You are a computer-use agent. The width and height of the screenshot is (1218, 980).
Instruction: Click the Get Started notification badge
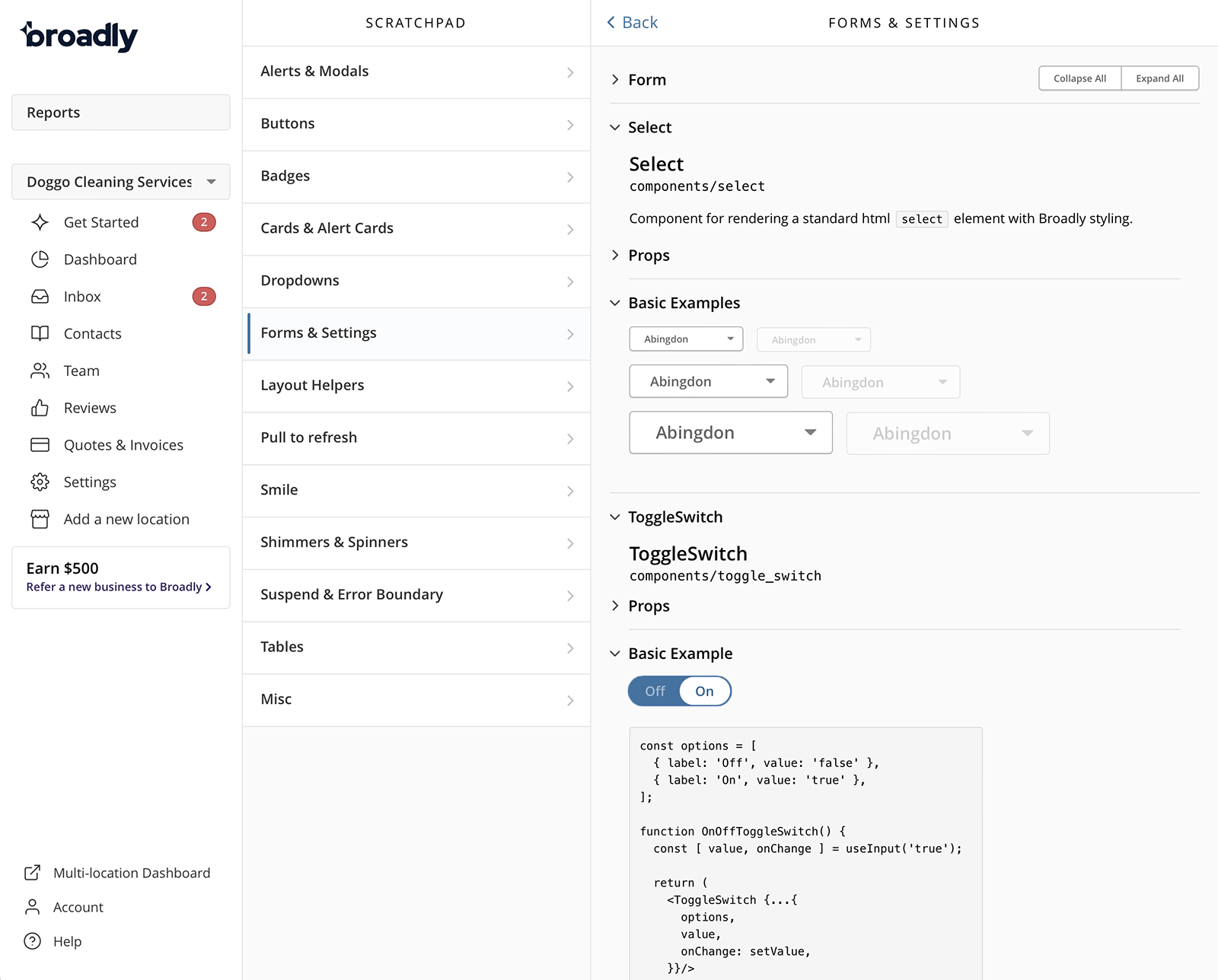(204, 222)
